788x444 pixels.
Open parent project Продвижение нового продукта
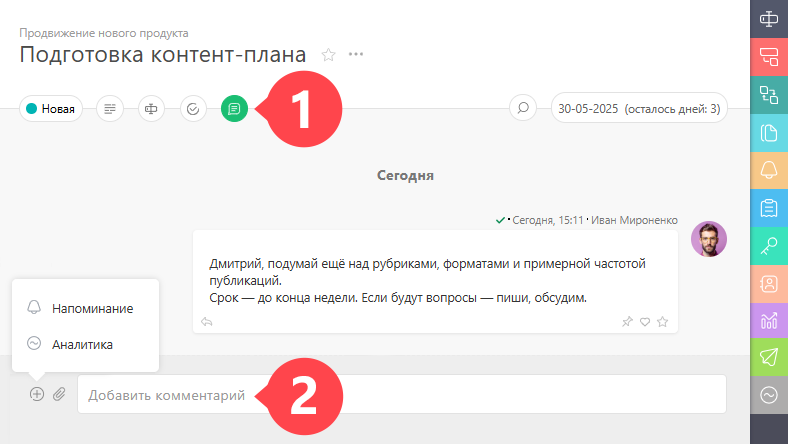point(104,33)
